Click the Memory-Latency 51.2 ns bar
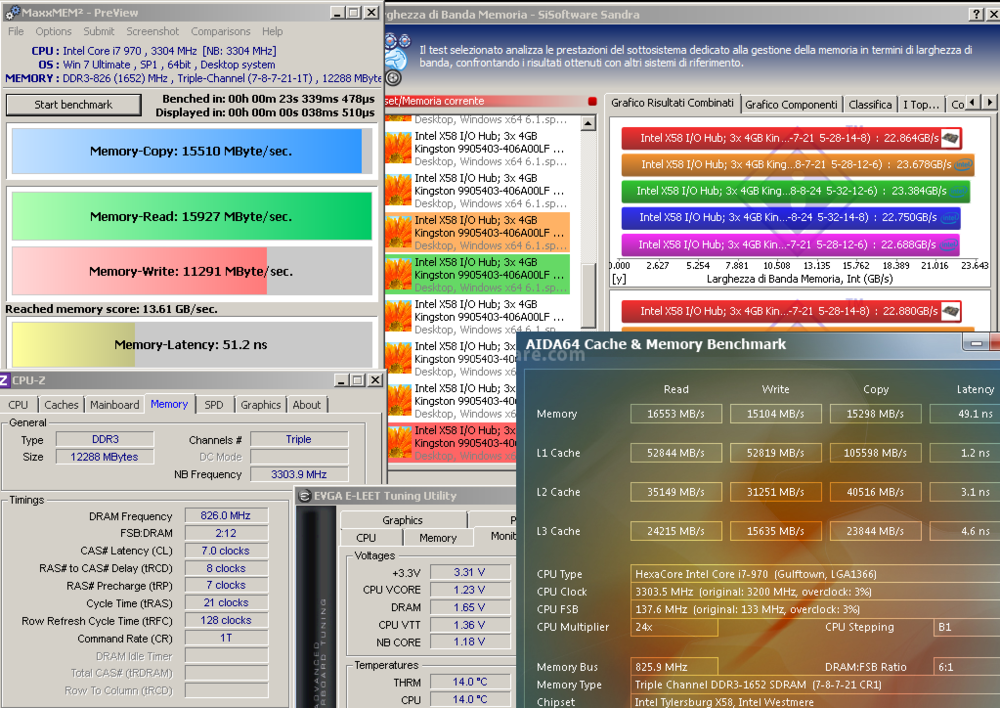This screenshot has width=1000, height=708. coord(192,344)
